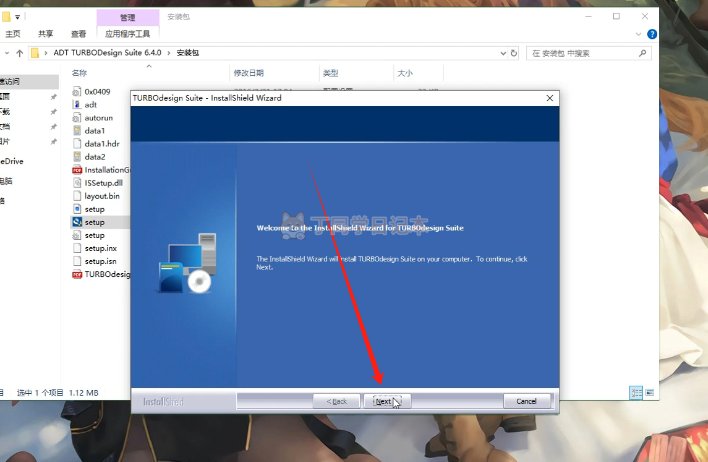Select the layout.bin file icon
The width and height of the screenshot is (708, 462).
pyautogui.click(x=76, y=196)
